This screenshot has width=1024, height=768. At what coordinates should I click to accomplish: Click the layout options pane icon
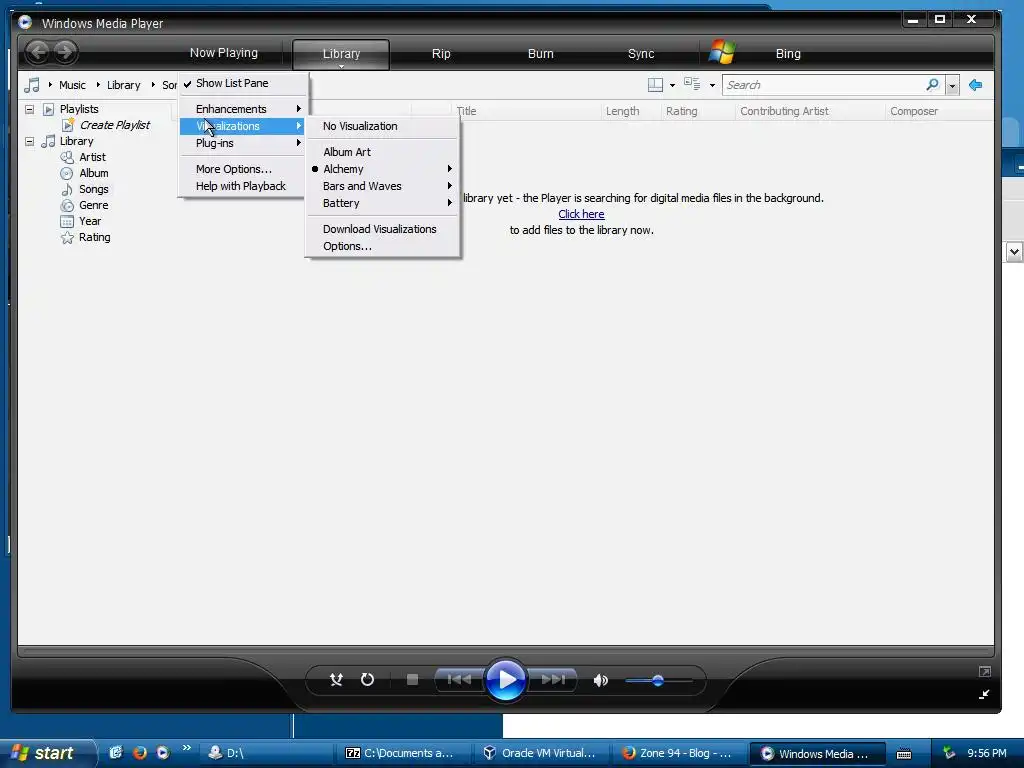click(x=655, y=85)
